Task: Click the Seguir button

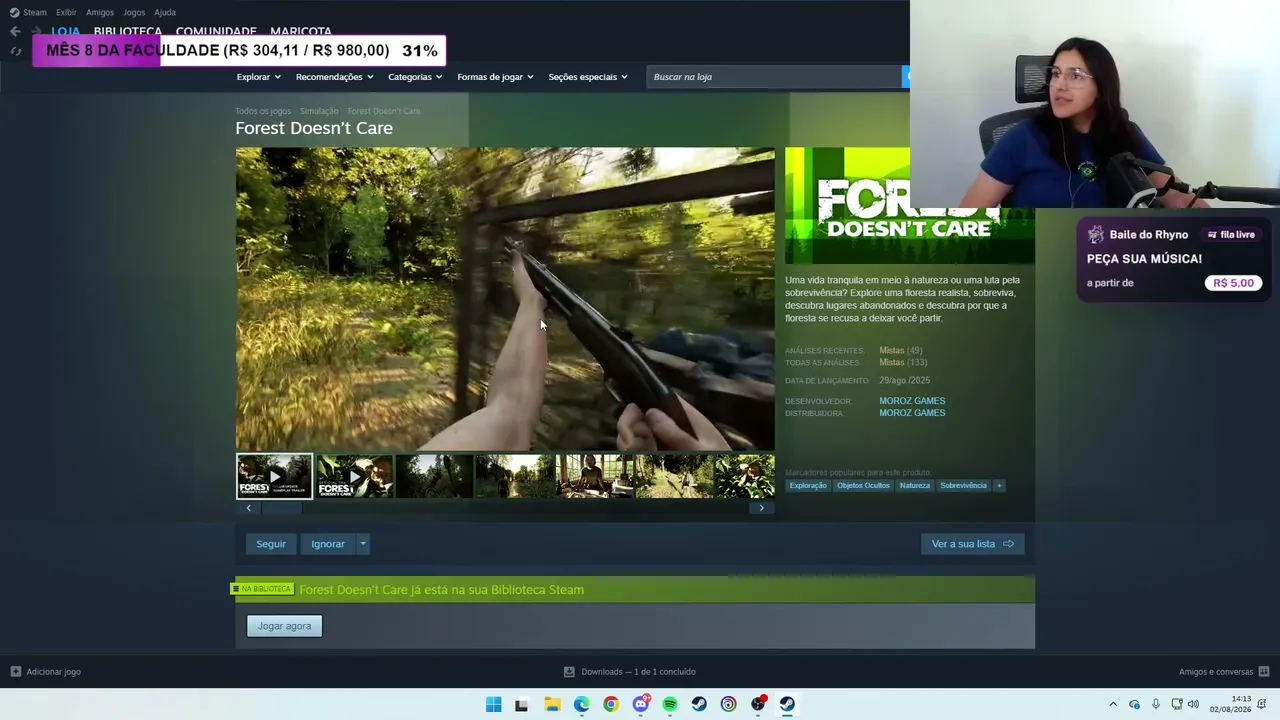Action: 271,544
